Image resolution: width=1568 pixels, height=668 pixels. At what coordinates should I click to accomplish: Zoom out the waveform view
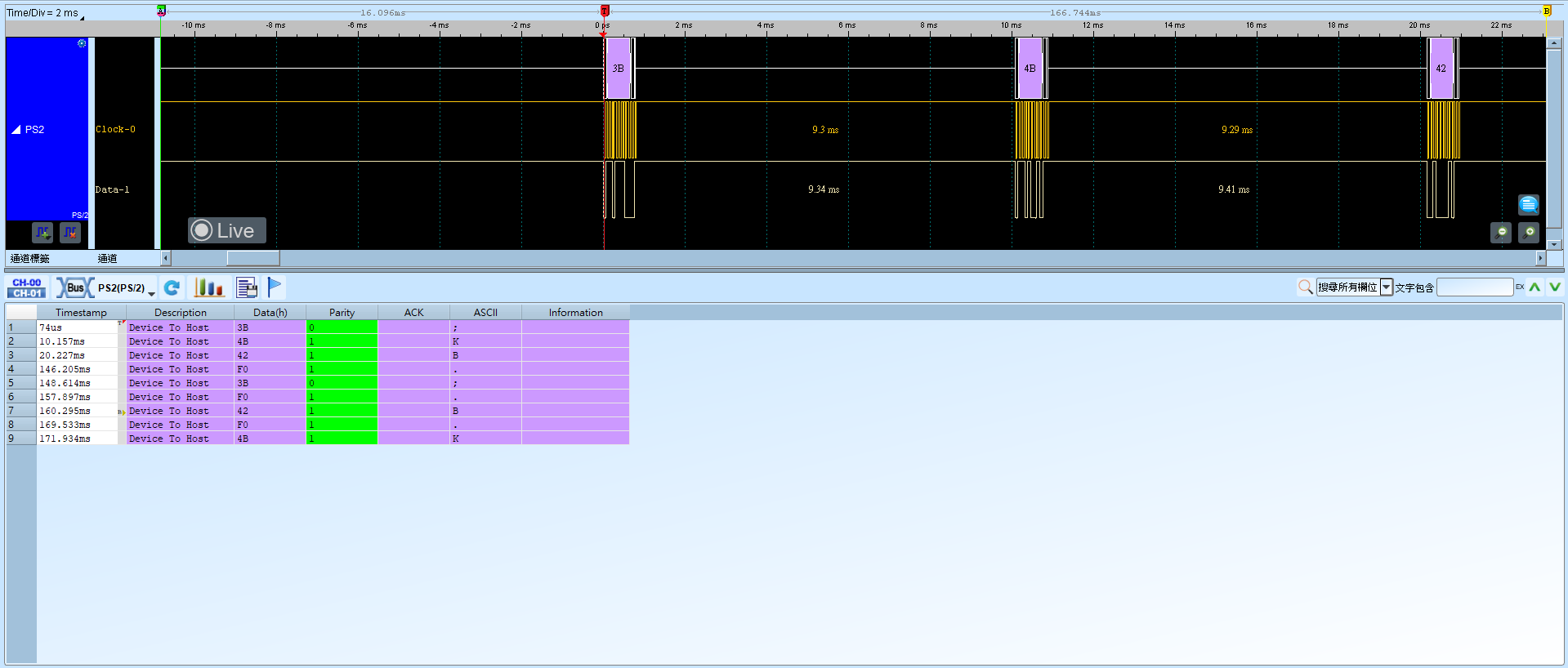pos(1501,233)
